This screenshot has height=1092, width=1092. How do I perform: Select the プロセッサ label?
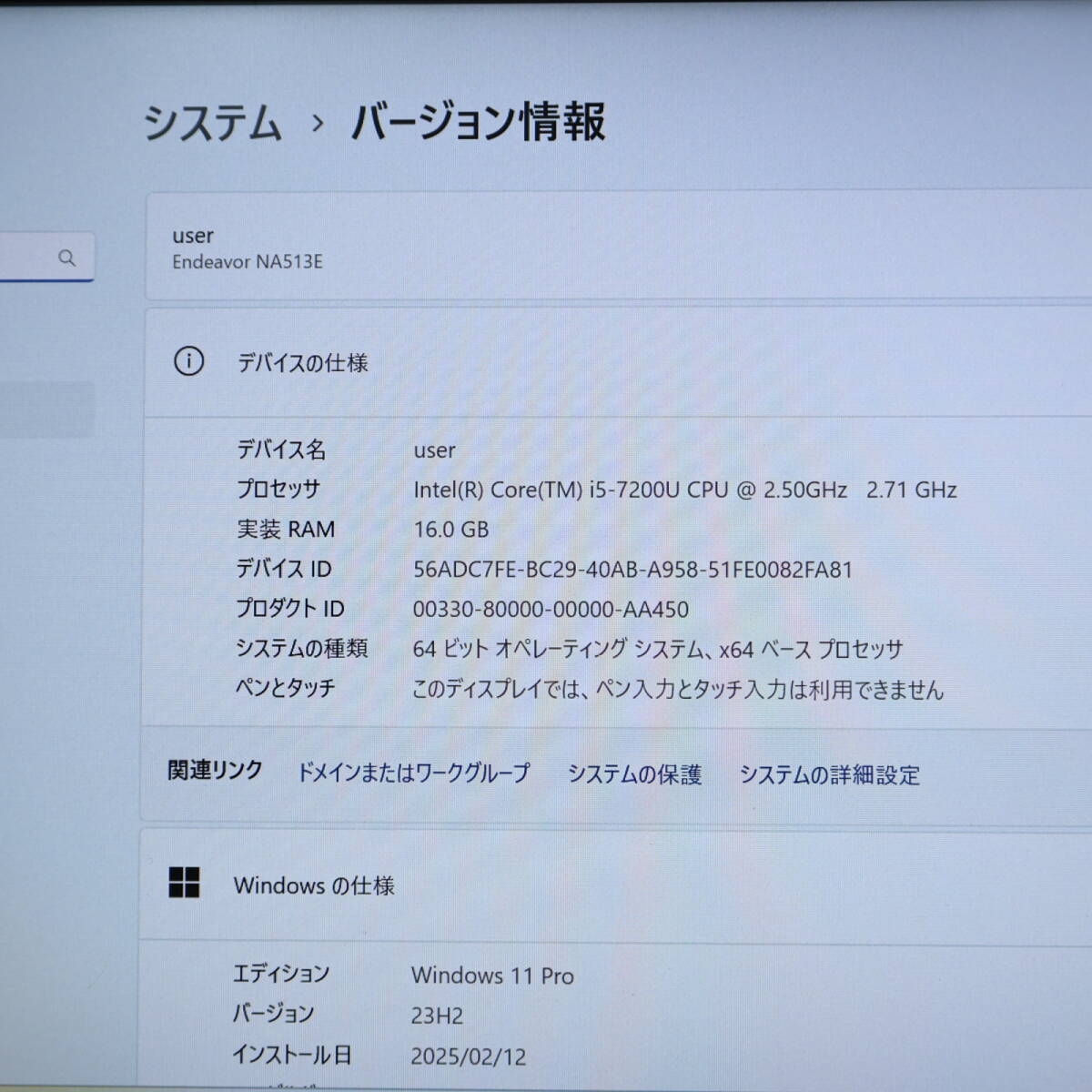(x=278, y=490)
